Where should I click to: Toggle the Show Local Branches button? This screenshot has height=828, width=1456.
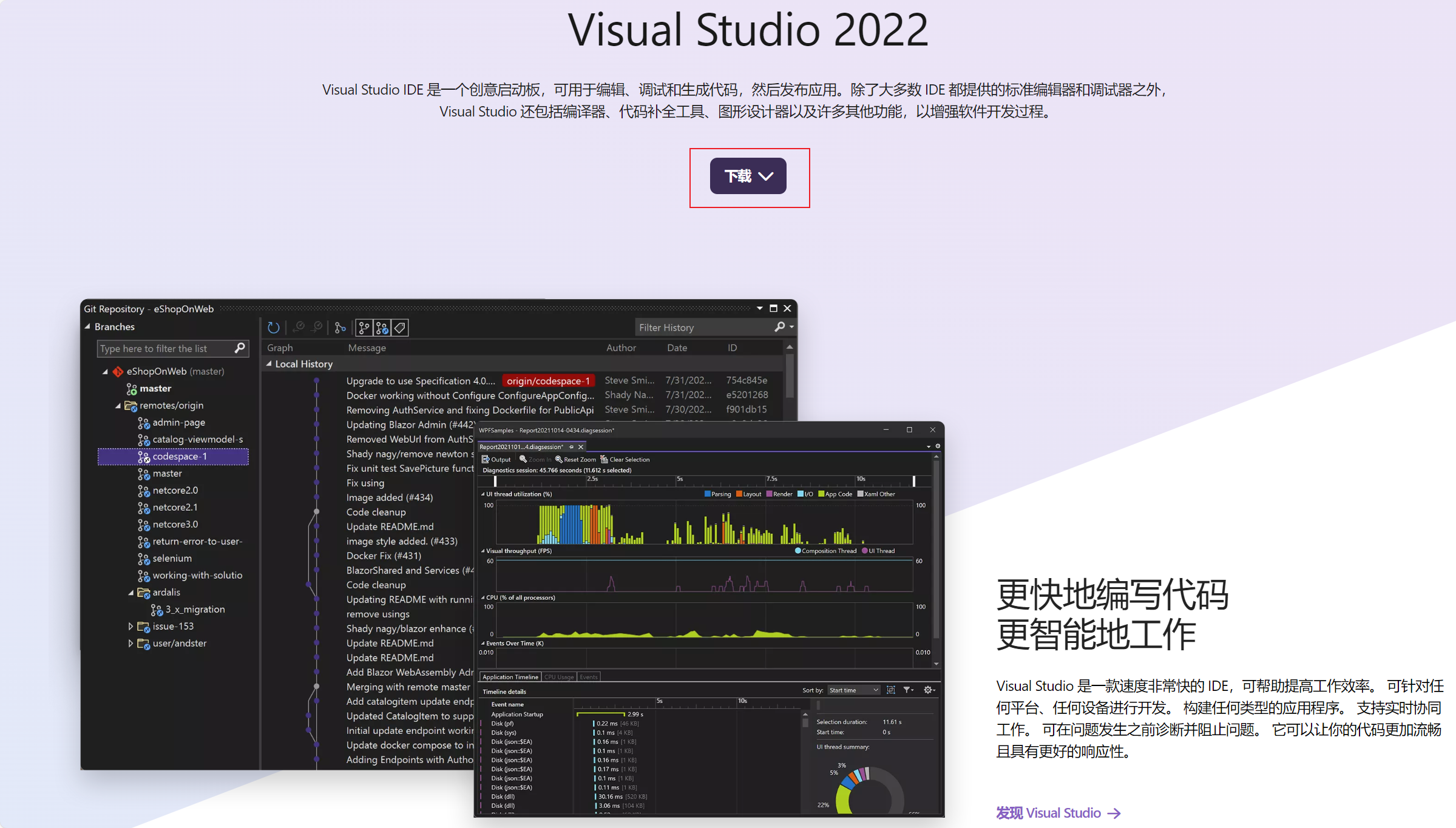click(364, 328)
